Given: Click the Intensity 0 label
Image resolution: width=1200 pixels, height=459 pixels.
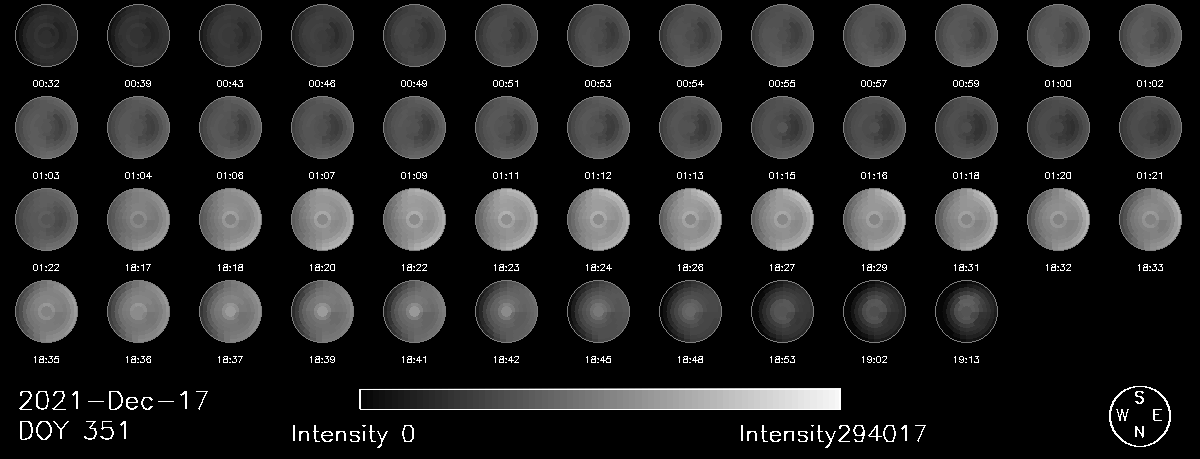Looking at the screenshot, I should tap(353, 434).
